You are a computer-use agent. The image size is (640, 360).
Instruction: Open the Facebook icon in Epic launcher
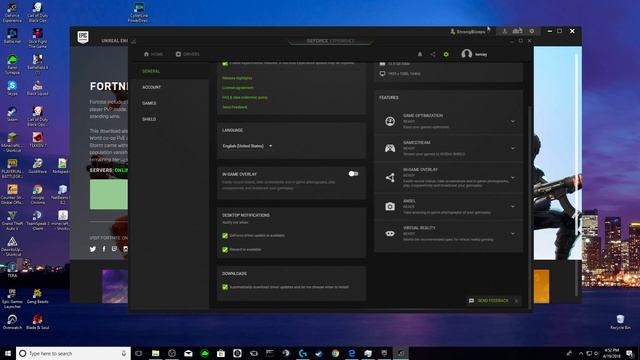pyautogui.click(x=104, y=249)
